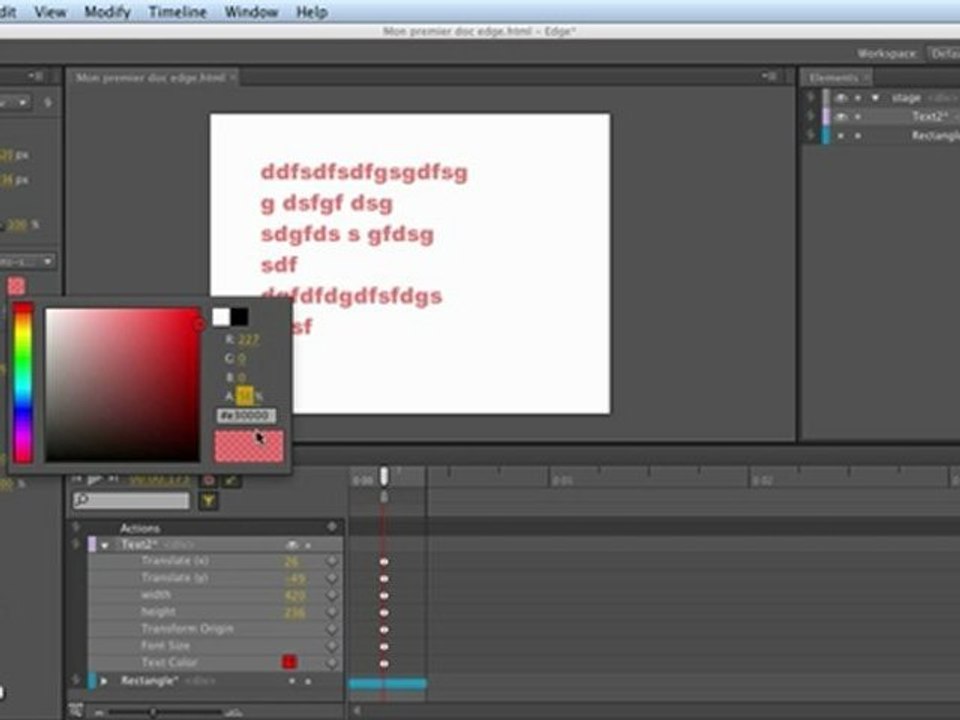
Task: Open actions for Text2 in Elements panel
Action: 811,115
